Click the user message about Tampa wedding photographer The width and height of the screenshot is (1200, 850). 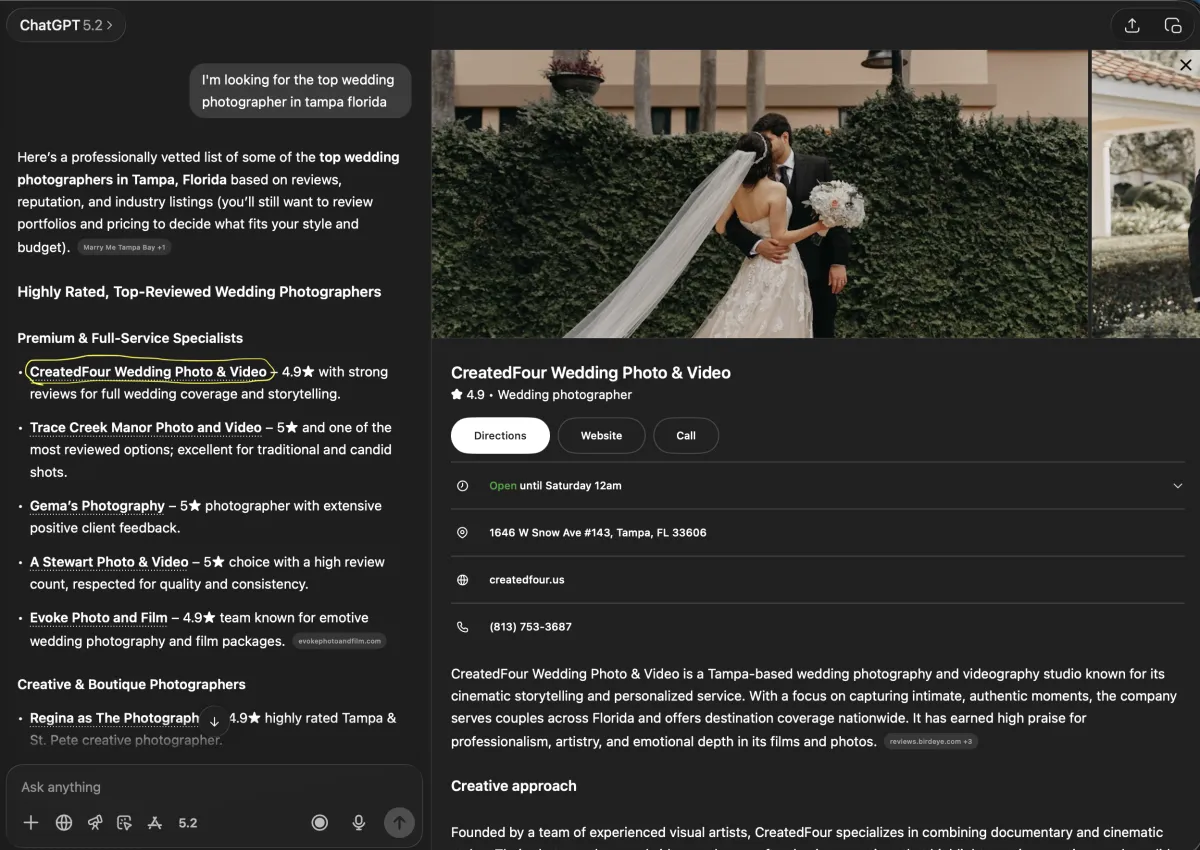[x=299, y=91]
